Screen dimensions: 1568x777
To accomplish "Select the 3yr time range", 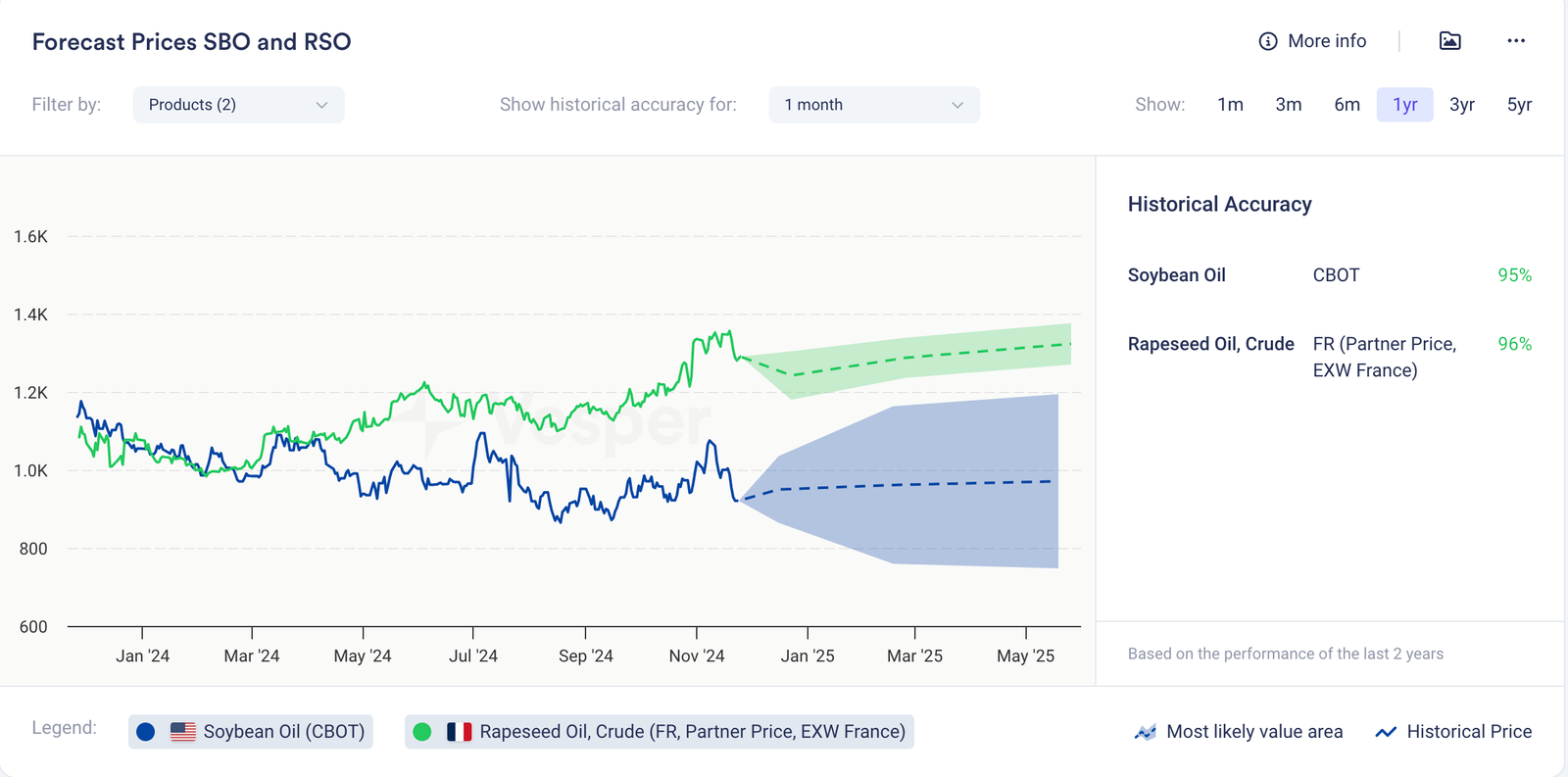I will tap(1461, 105).
